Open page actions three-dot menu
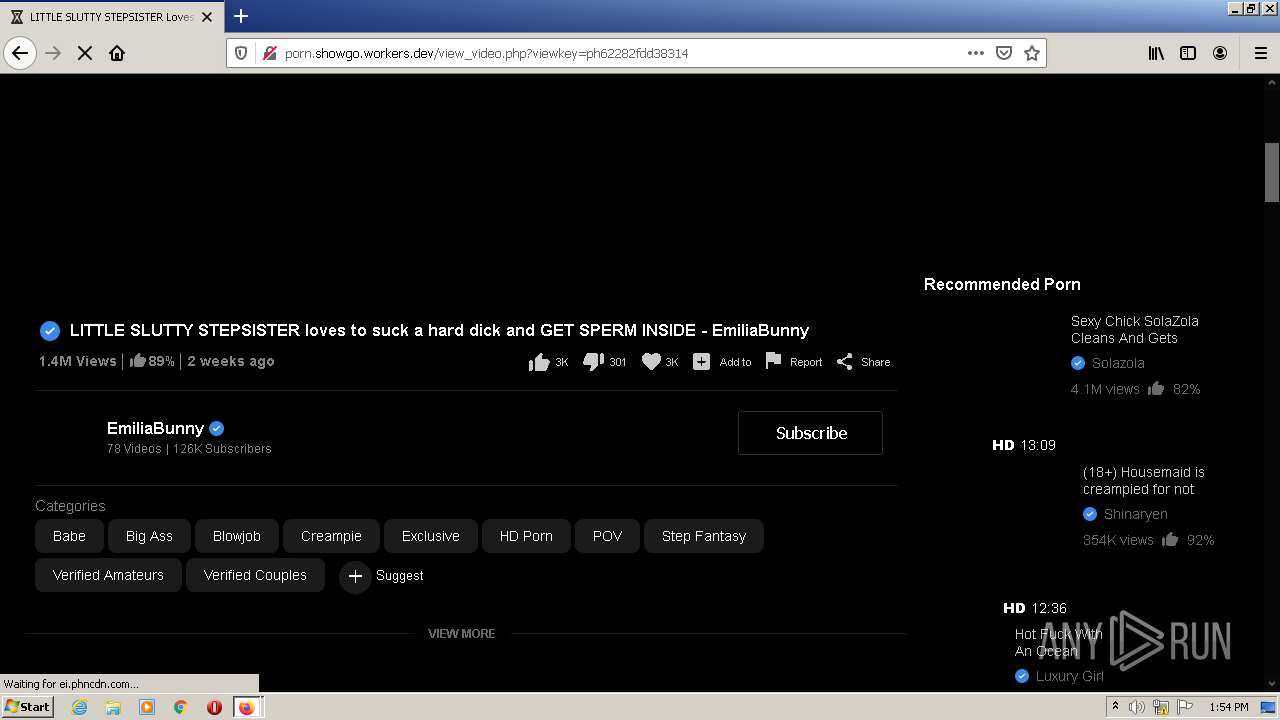Image resolution: width=1280 pixels, height=720 pixels. [976, 53]
